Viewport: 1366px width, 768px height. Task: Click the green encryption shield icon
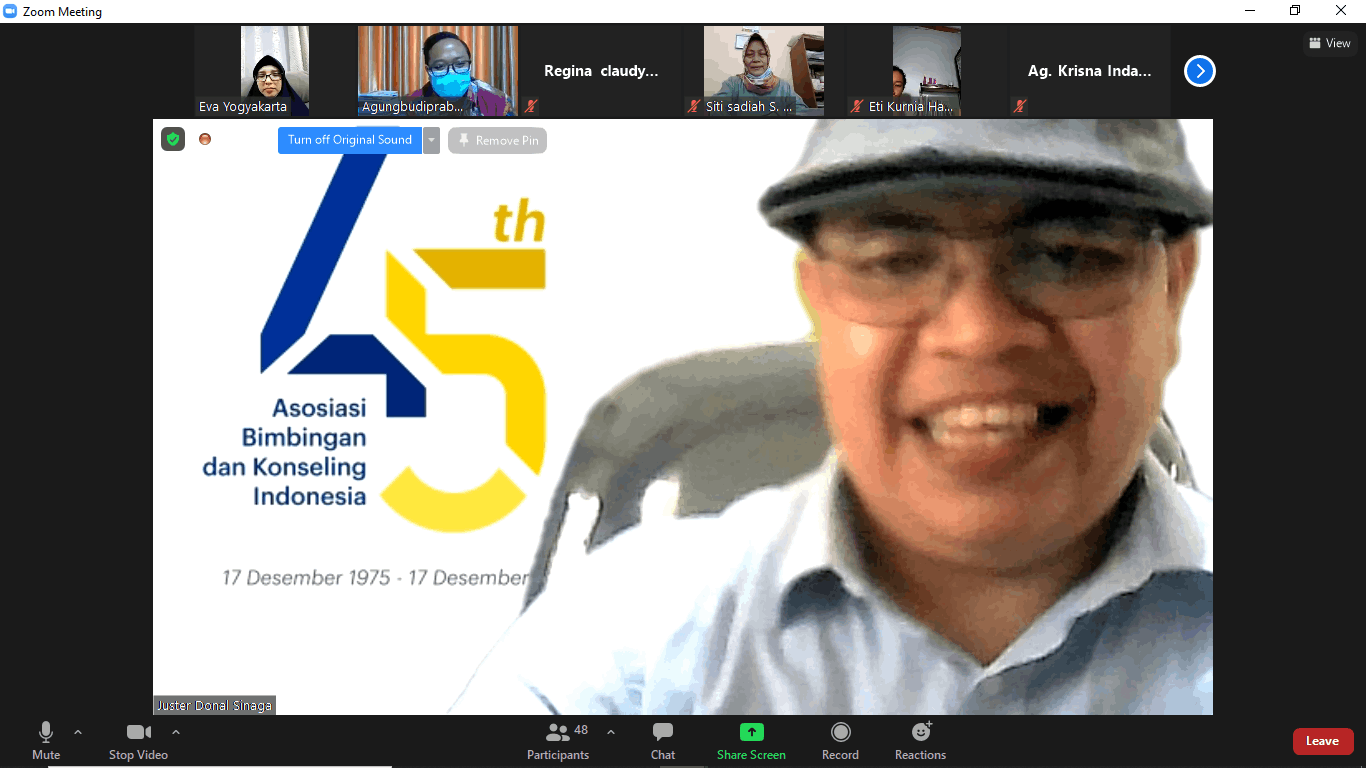173,140
